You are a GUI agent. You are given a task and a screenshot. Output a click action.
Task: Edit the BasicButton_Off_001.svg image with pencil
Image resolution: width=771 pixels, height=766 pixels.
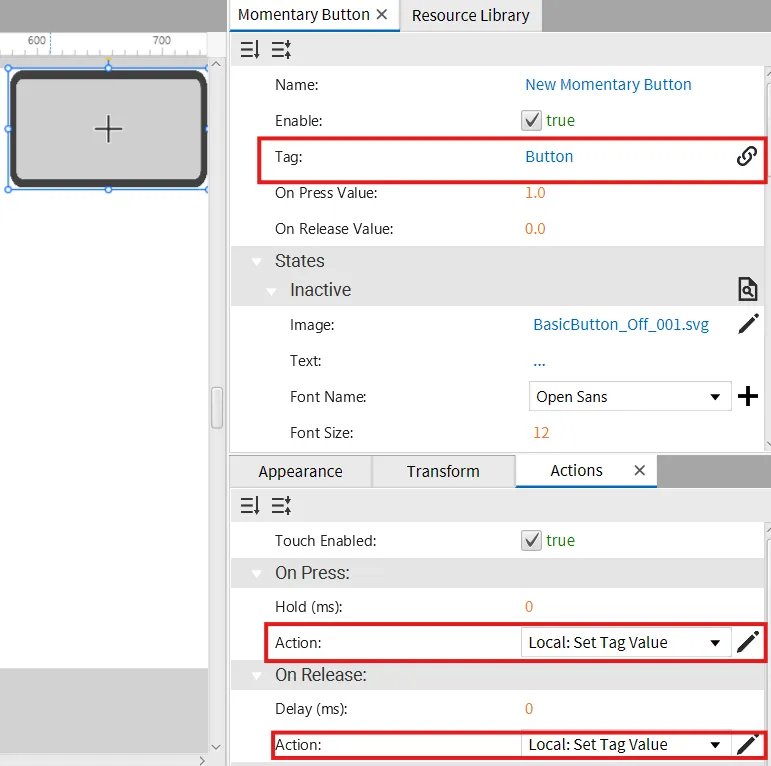[748, 324]
